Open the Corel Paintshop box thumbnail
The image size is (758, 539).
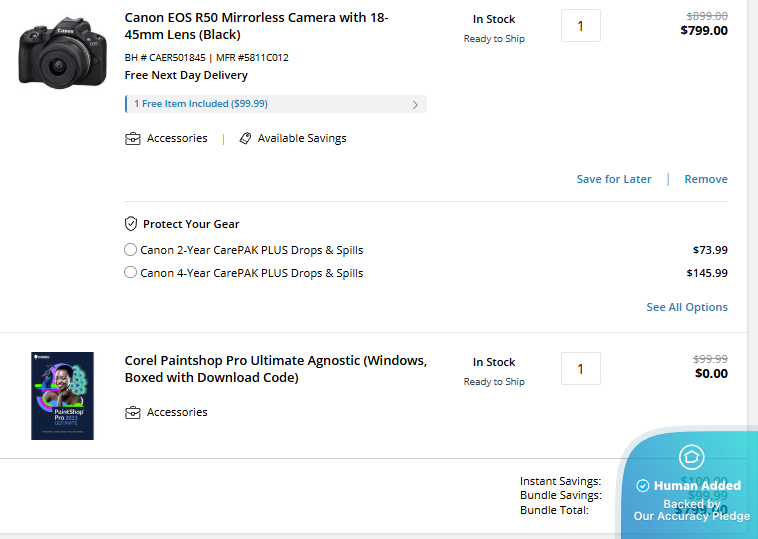click(x=62, y=396)
